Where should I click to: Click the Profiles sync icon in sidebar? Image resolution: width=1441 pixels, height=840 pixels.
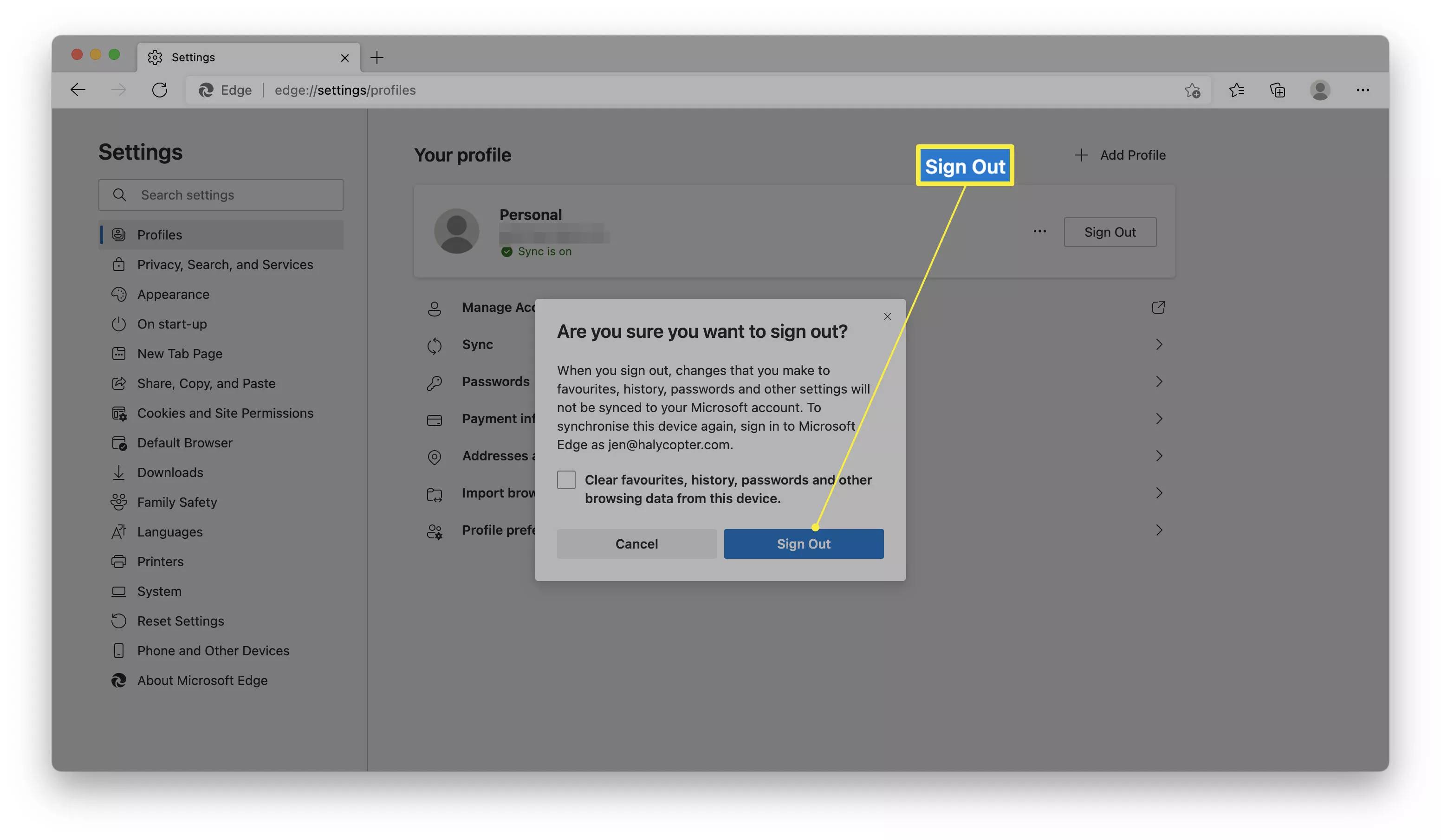118,235
